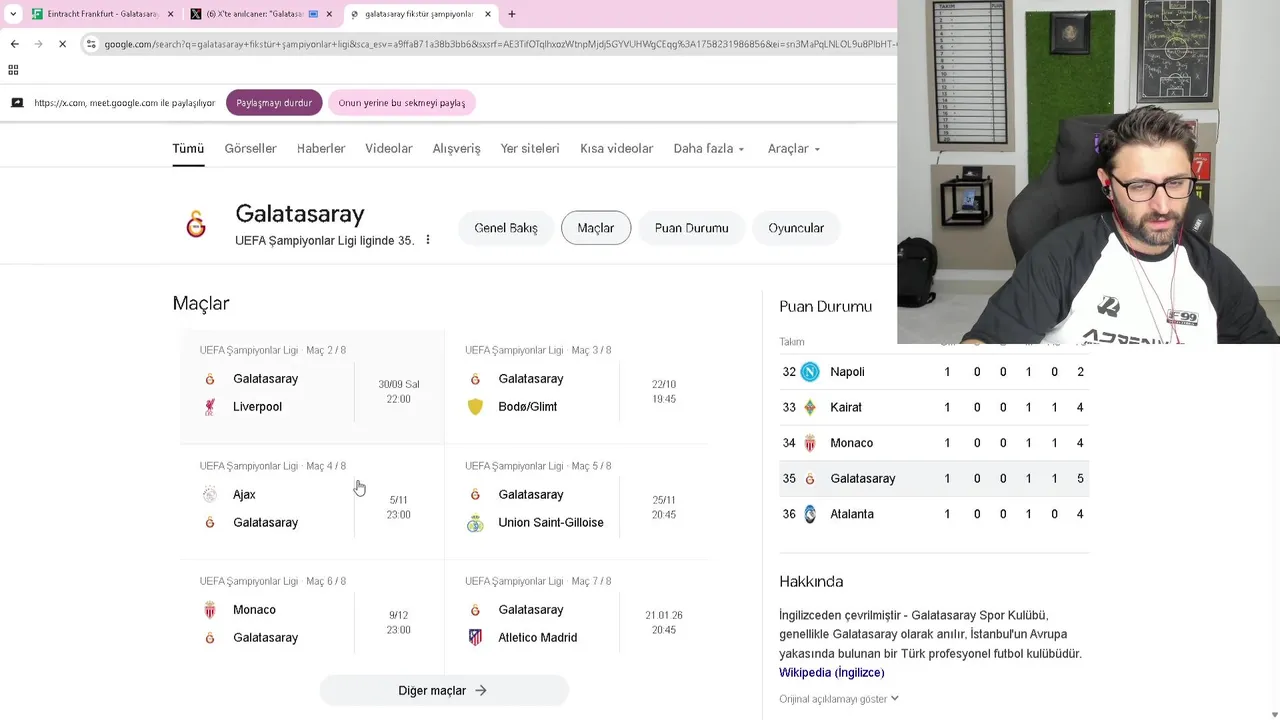Click the Ajax crest icon
This screenshot has width=1280, height=720.
pos(210,494)
